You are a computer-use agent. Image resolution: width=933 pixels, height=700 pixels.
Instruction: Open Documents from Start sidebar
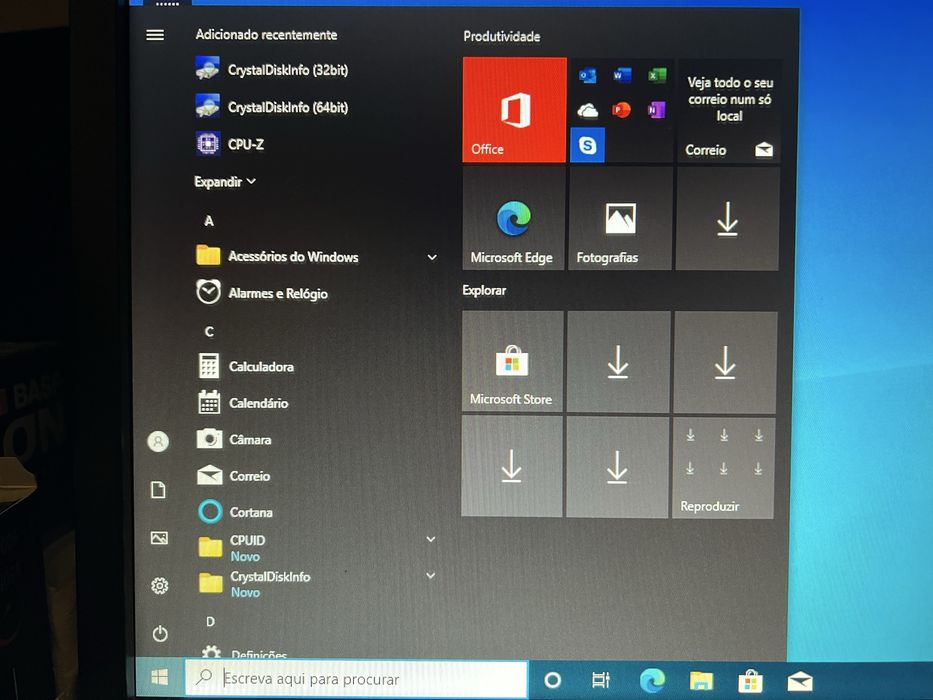tap(158, 490)
